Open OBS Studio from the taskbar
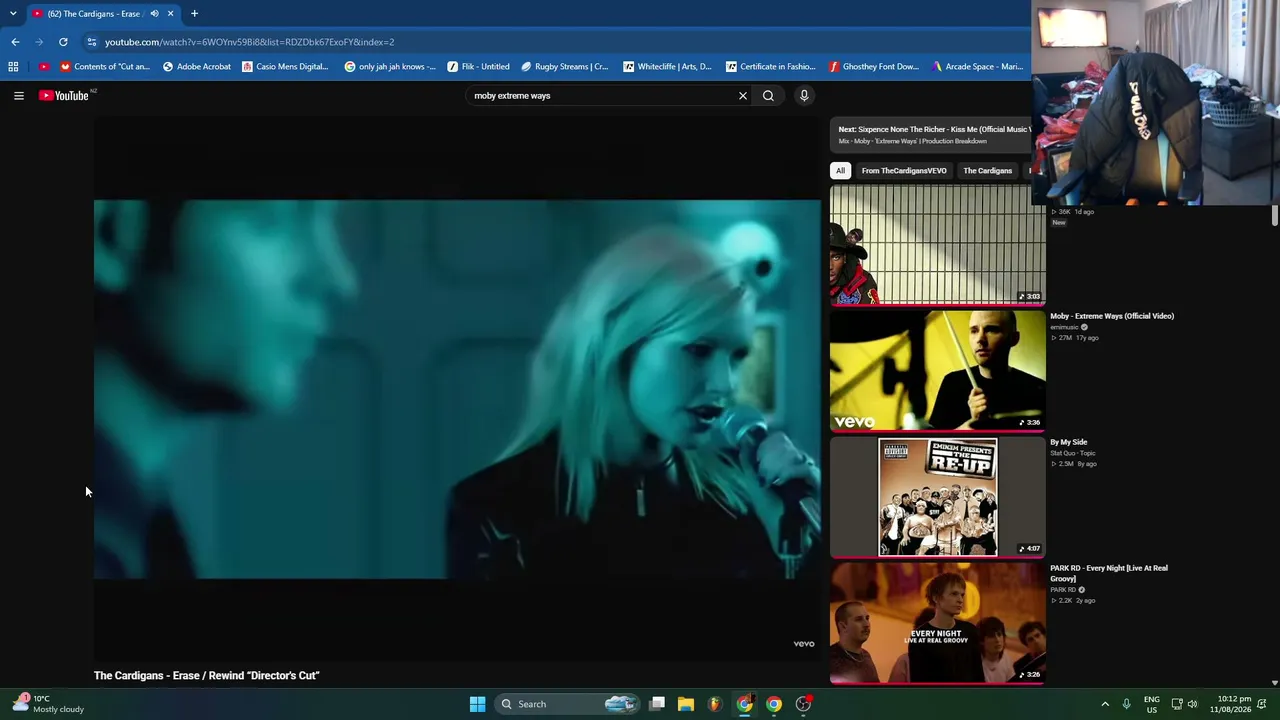The image size is (1280, 720). click(803, 704)
